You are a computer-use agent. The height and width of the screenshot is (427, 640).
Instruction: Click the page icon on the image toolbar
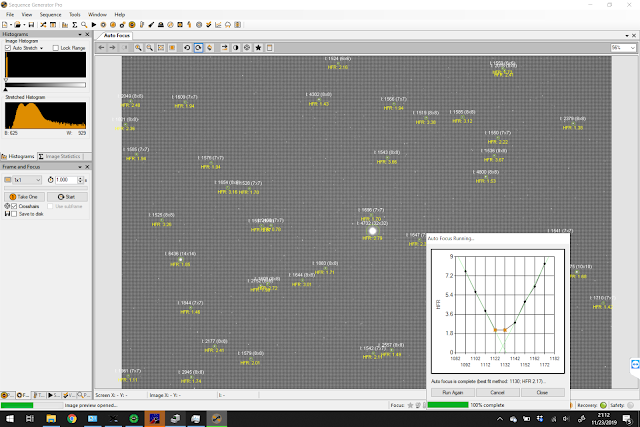click(x=269, y=48)
